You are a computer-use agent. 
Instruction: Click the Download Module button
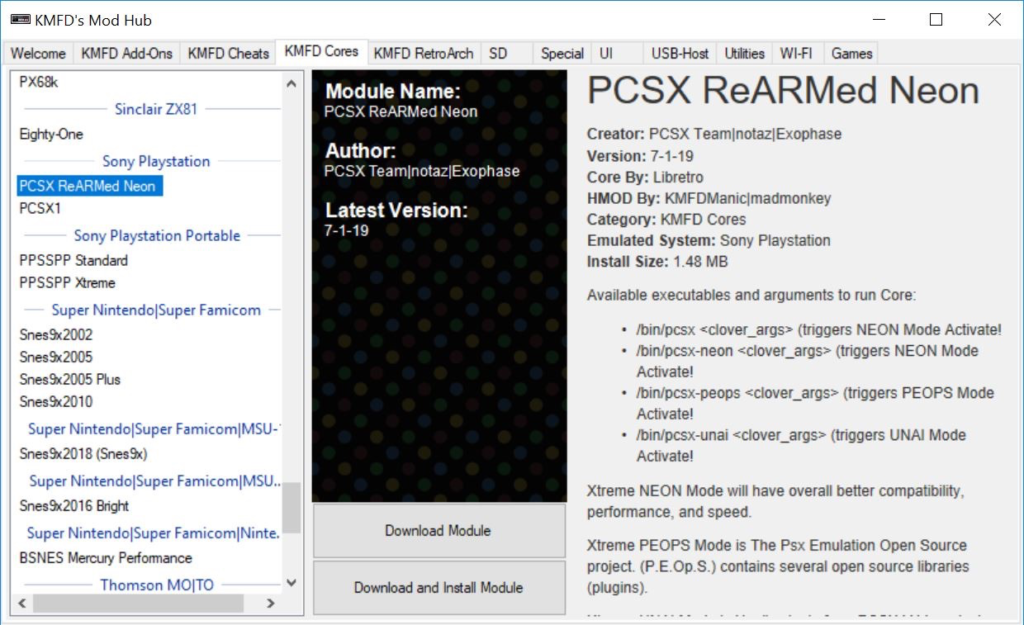click(439, 531)
